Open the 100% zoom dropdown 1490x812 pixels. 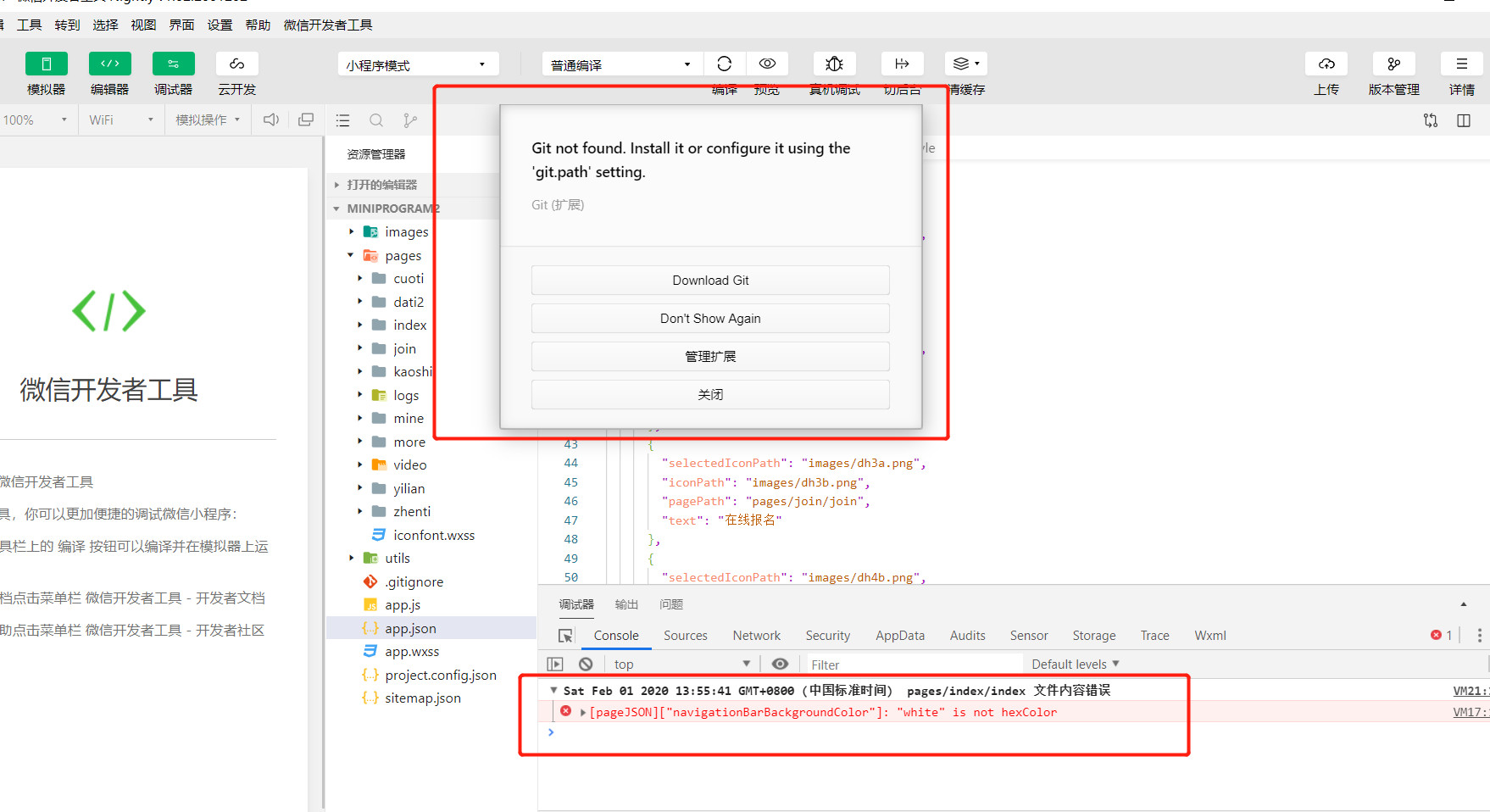(36, 120)
